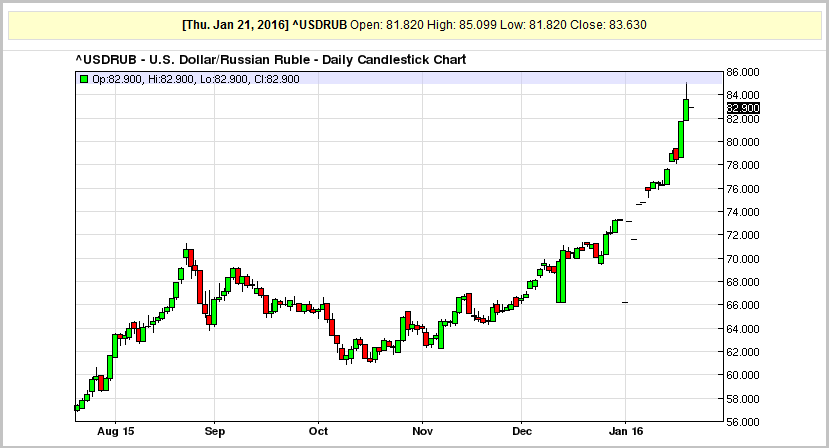Click the highlighted 82.900 price label

click(x=743, y=108)
